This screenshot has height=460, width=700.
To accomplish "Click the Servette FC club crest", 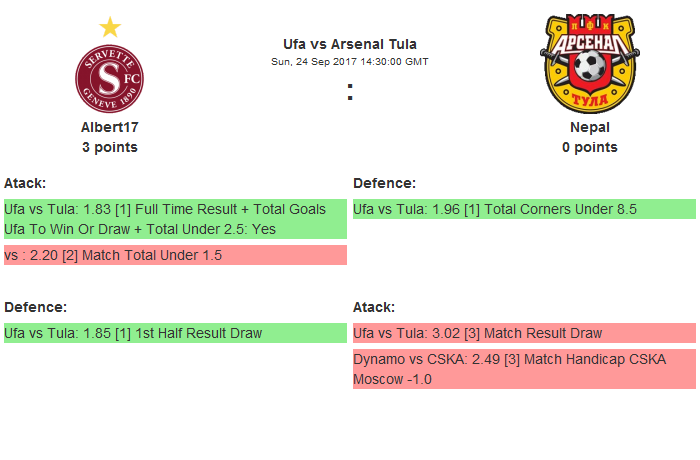I will coord(110,79).
